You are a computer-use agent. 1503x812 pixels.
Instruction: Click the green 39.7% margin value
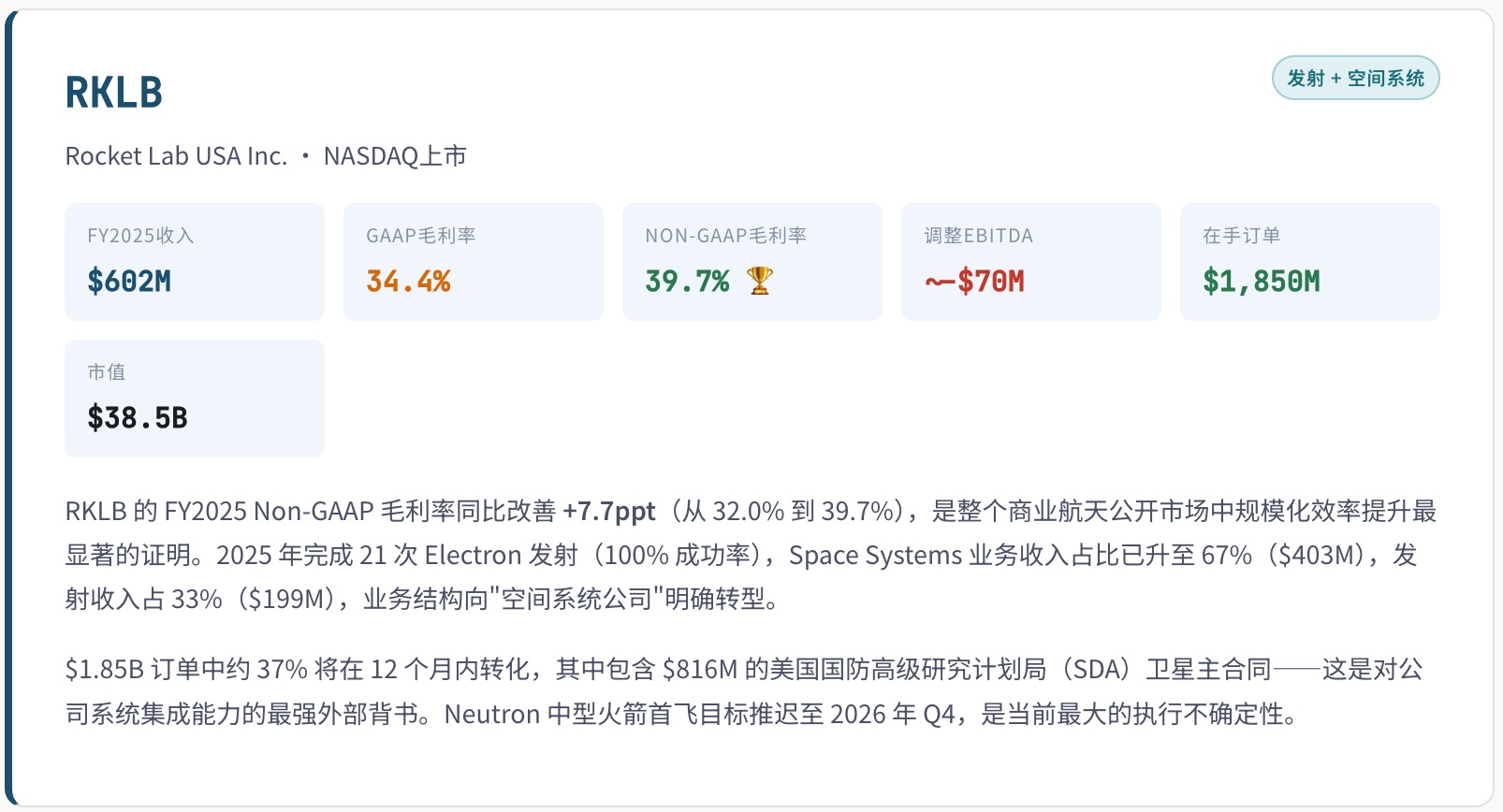[687, 281]
